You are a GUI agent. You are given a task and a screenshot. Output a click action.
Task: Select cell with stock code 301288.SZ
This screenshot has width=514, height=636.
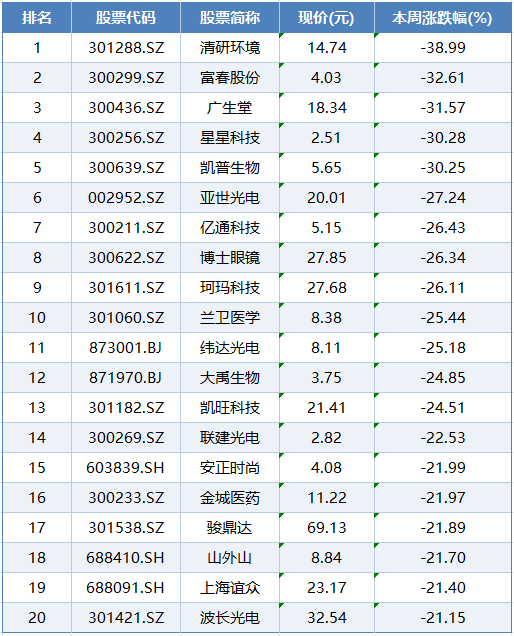(x=126, y=48)
